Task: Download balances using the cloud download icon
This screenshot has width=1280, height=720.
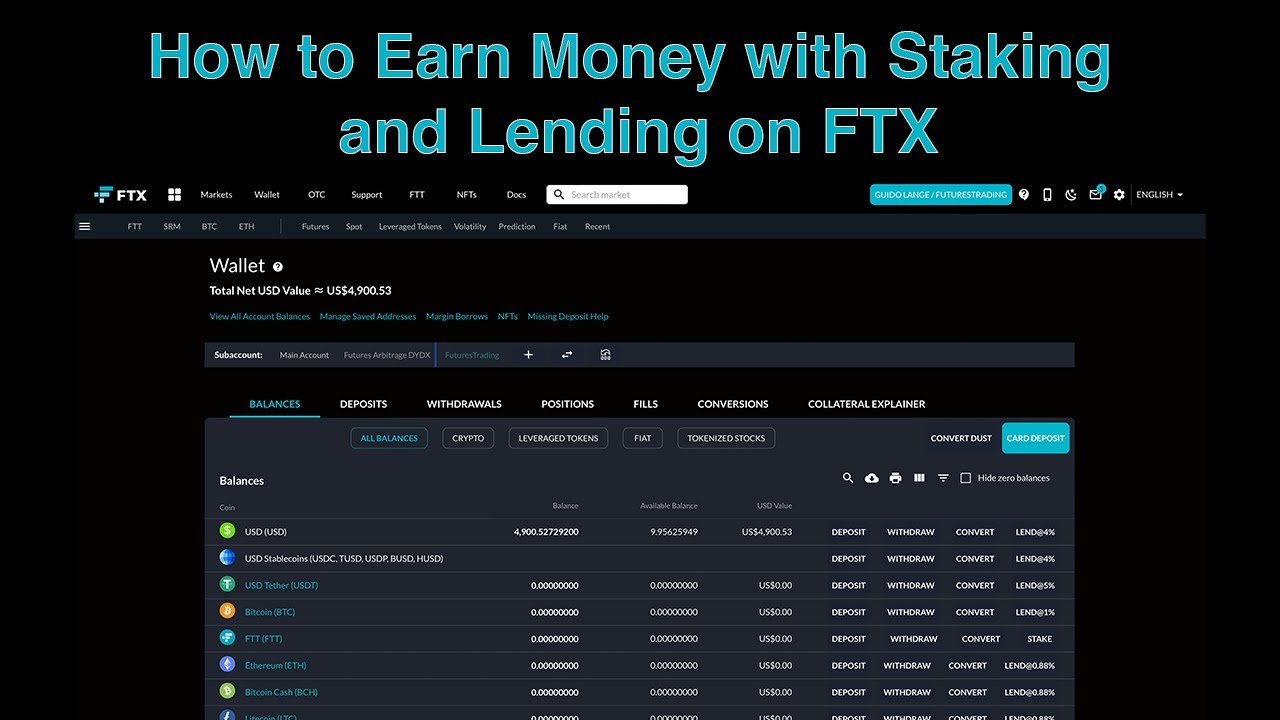Action: (x=871, y=478)
